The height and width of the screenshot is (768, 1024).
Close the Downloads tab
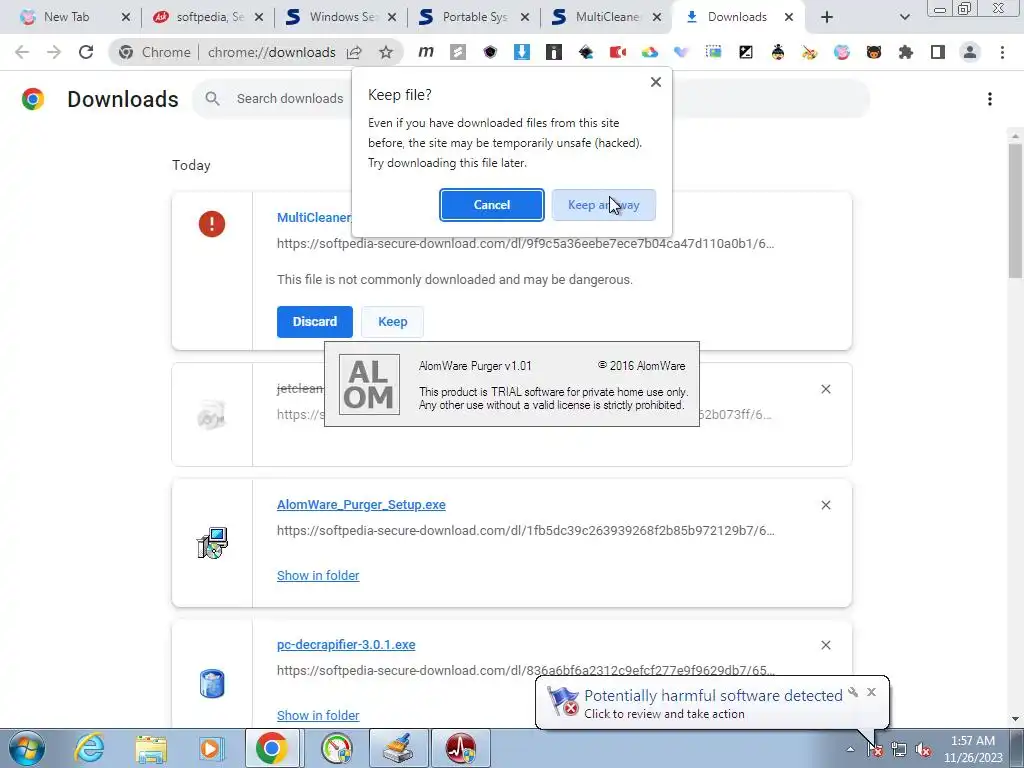[x=789, y=17]
